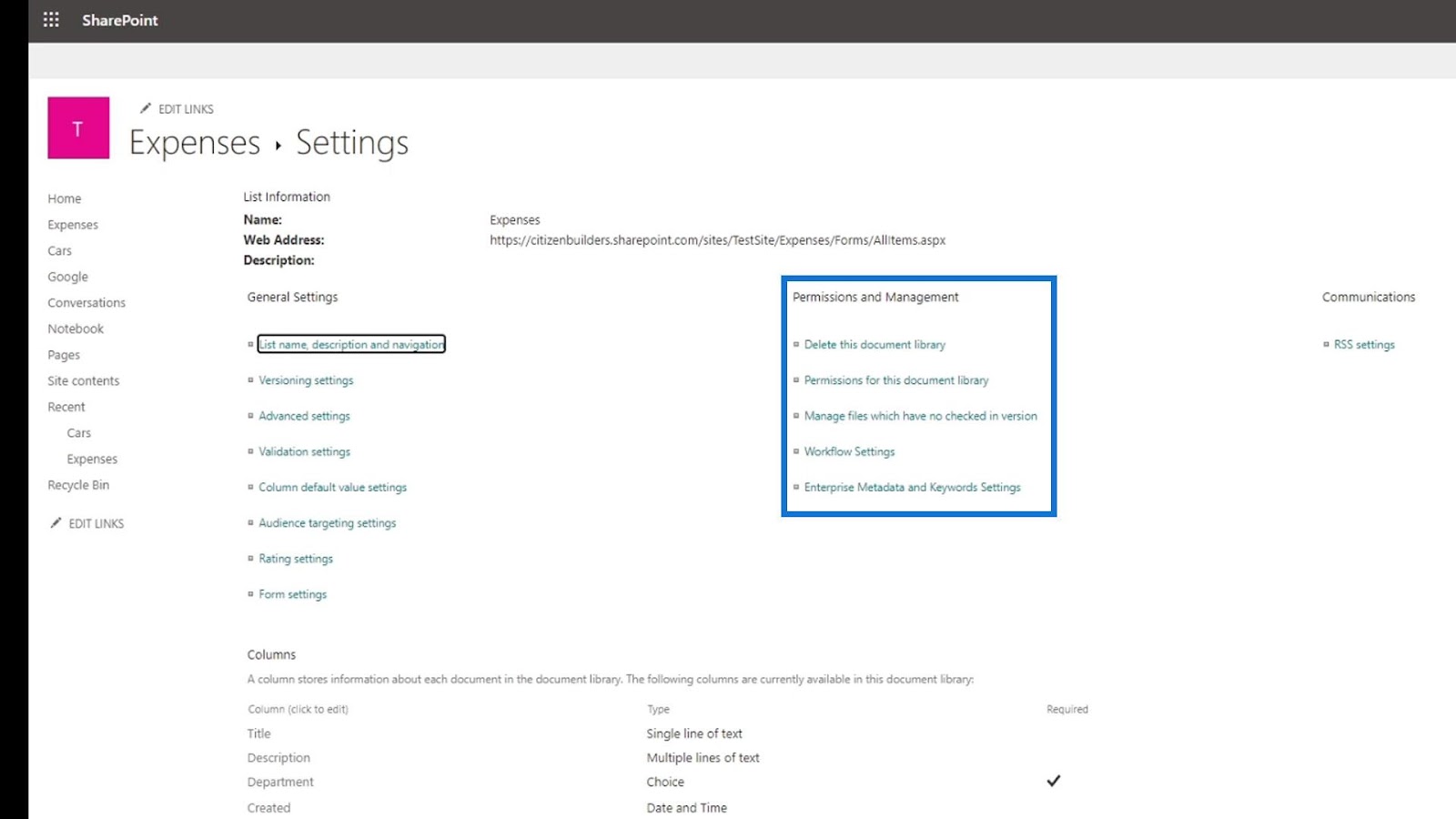
Task: Open Pages in left navigation
Action: (x=64, y=355)
